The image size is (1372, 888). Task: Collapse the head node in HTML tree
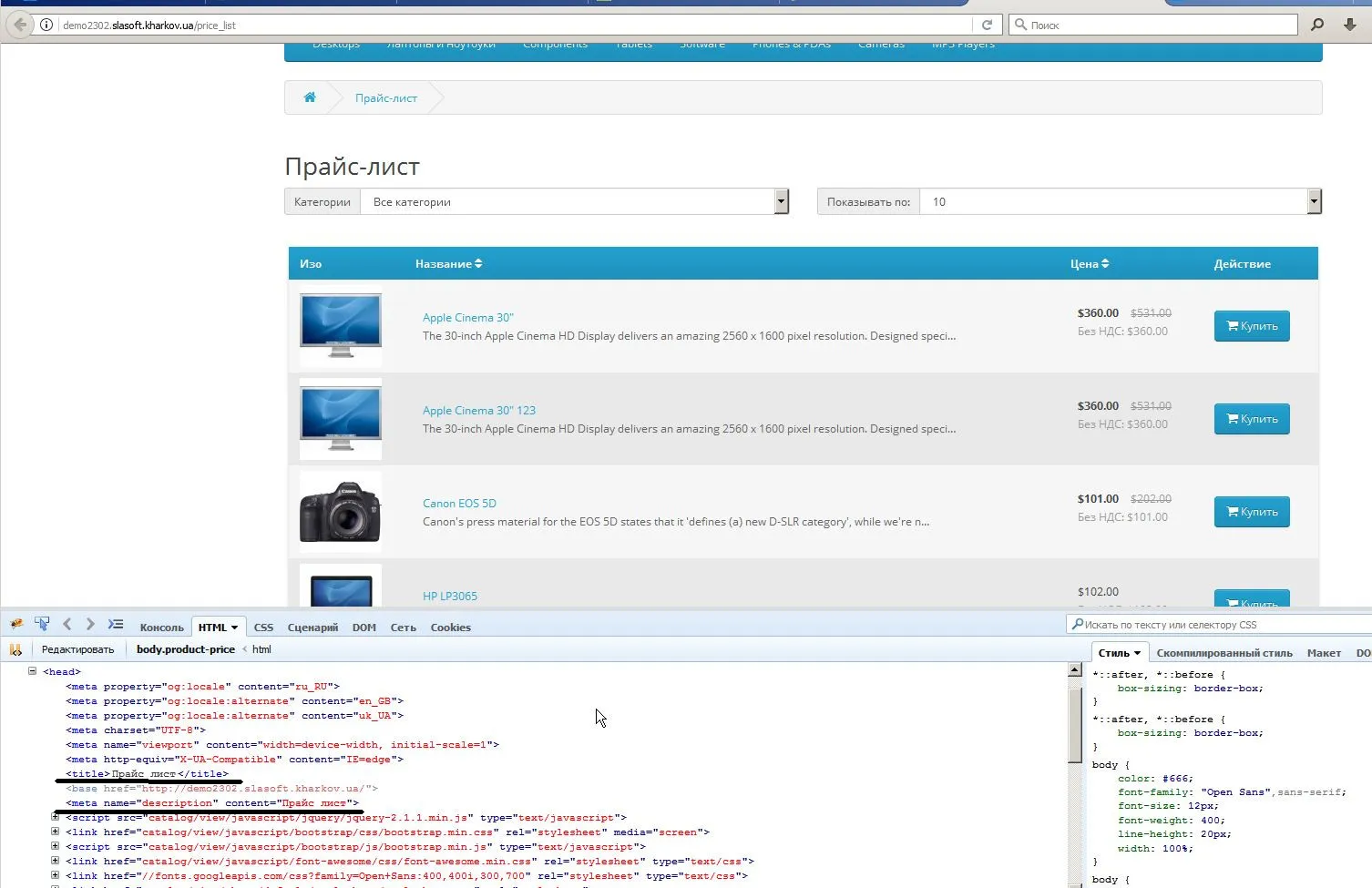[x=32, y=671]
